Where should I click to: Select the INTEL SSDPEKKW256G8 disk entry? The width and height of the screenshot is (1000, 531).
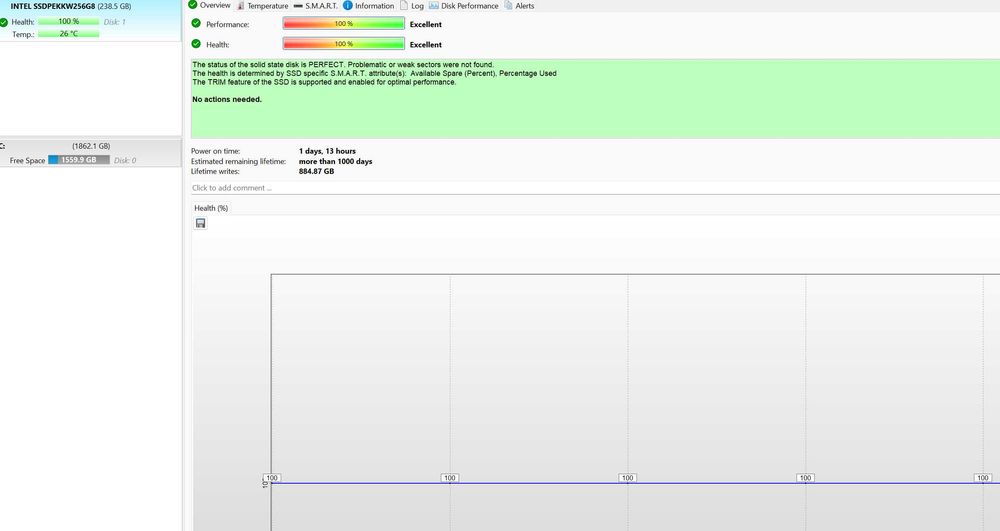click(x=91, y=20)
